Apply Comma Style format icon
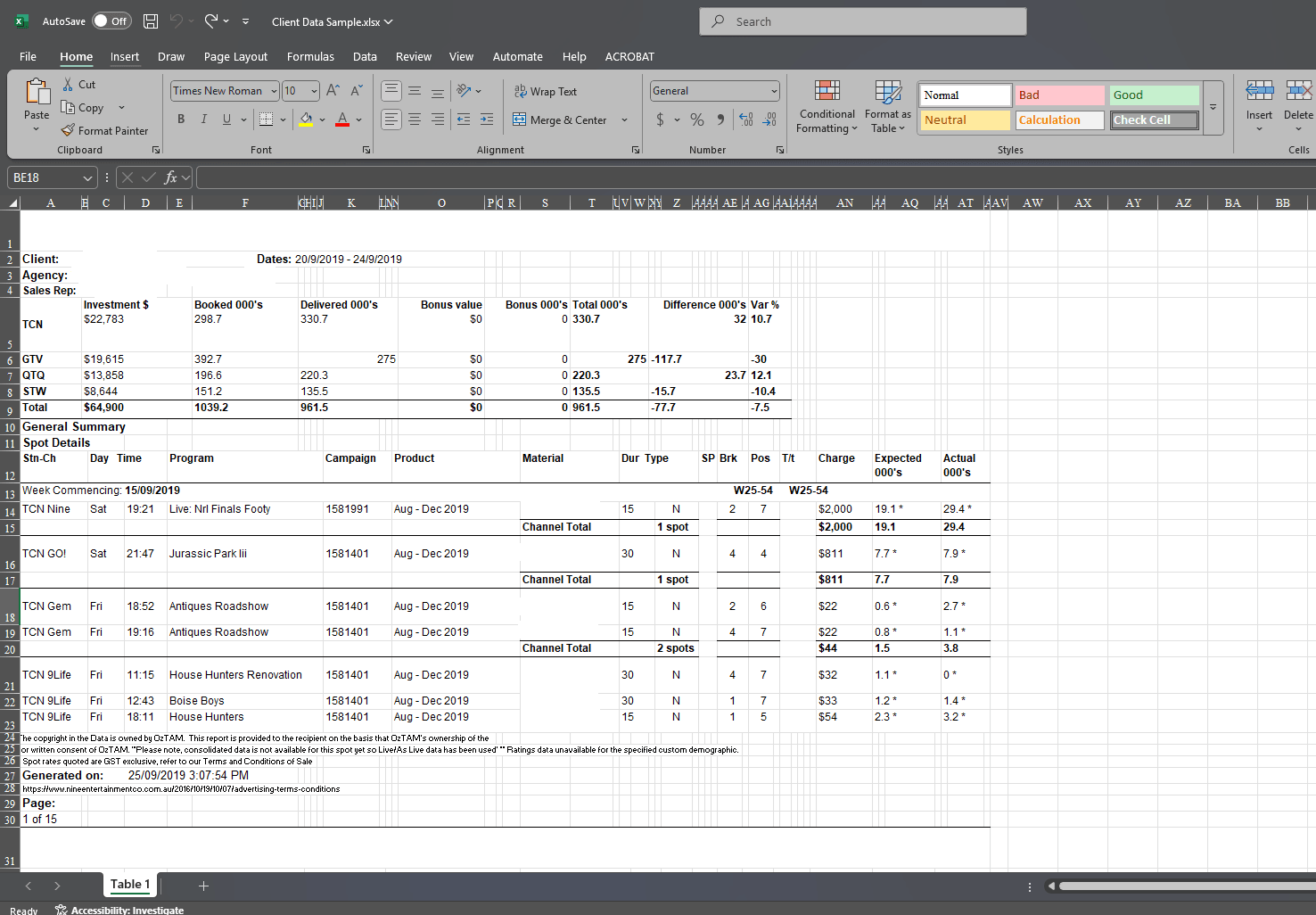 pos(720,120)
